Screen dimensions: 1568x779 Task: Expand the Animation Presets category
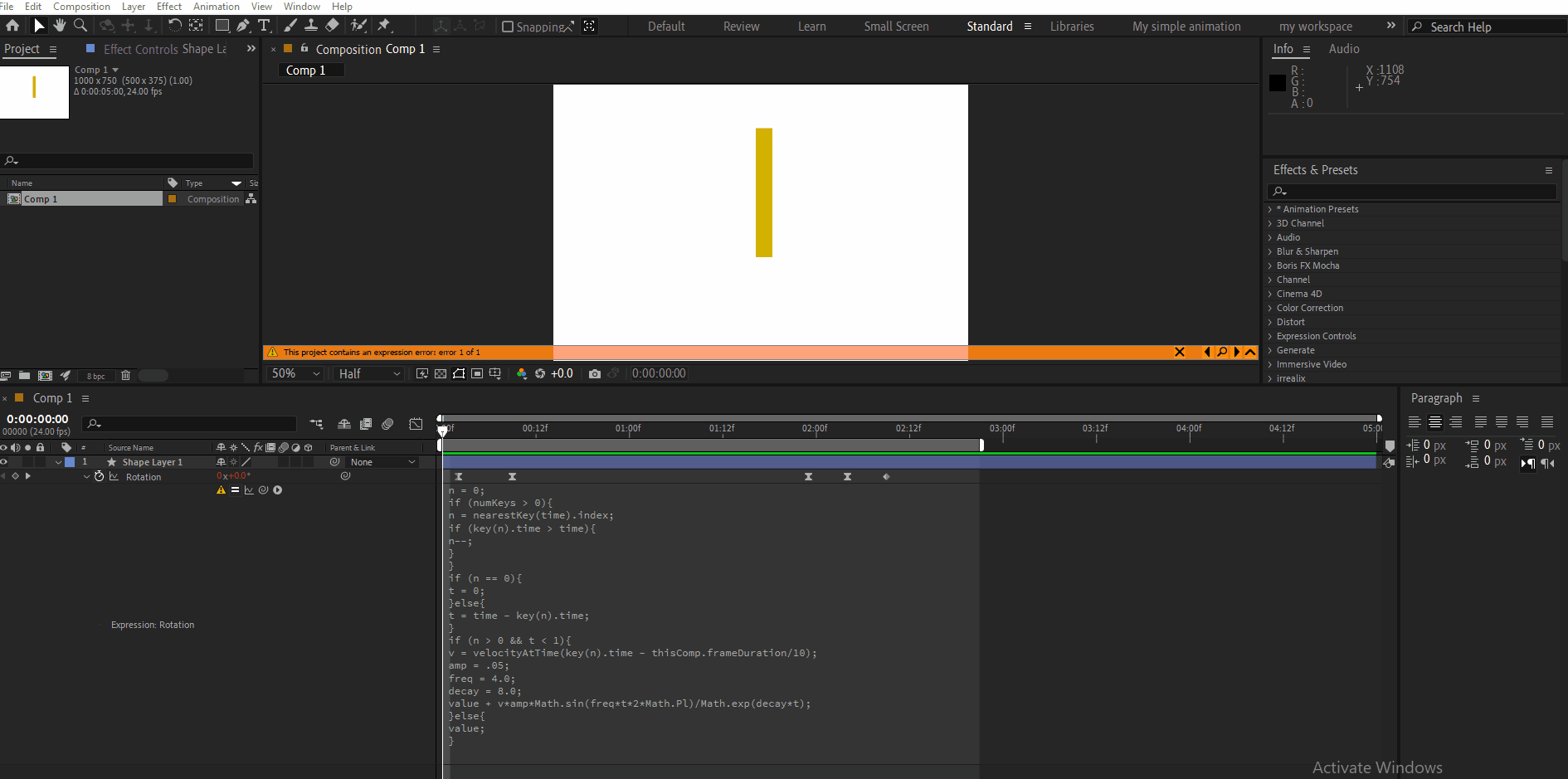click(1270, 209)
